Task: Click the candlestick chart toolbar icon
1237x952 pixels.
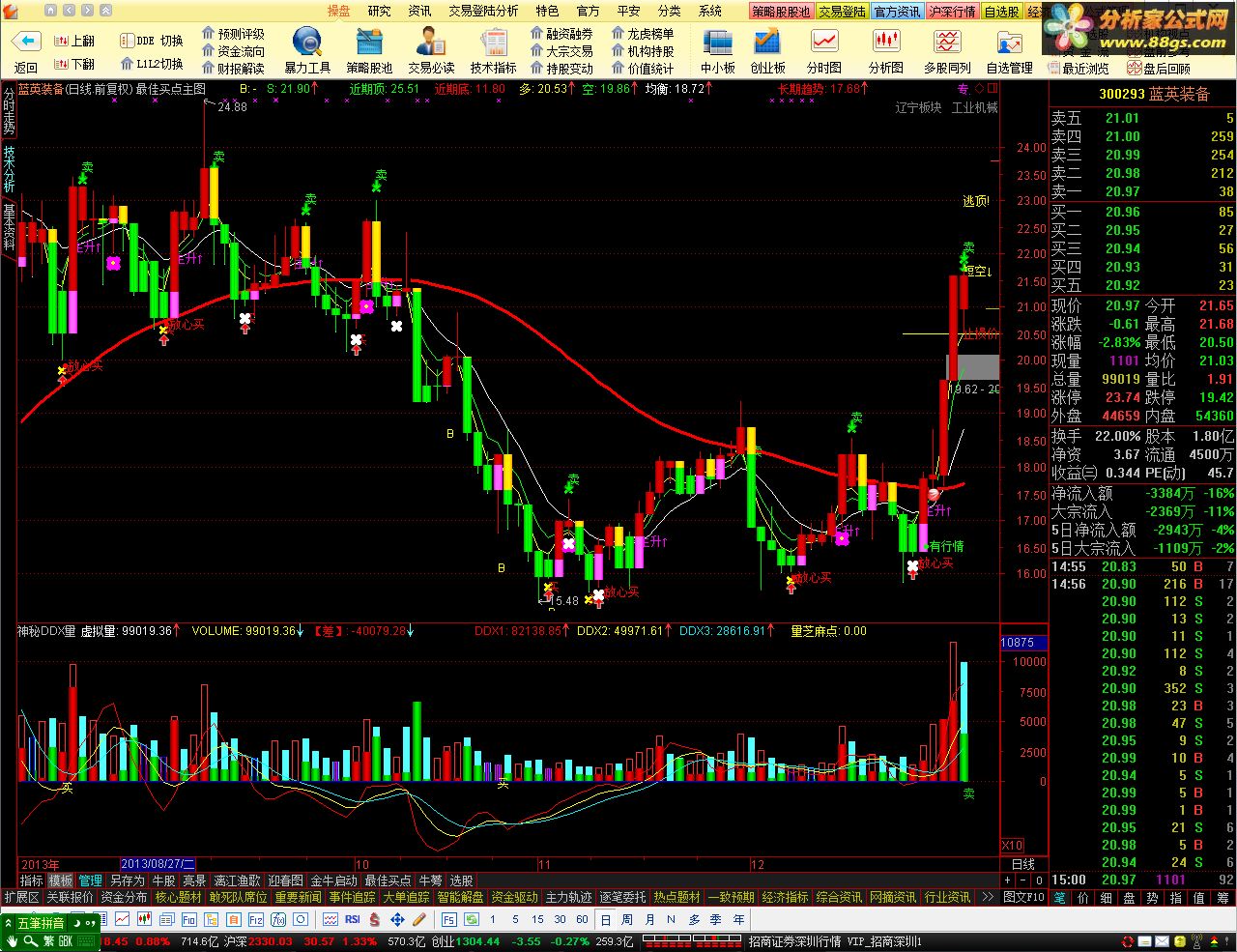Action: [x=145, y=918]
